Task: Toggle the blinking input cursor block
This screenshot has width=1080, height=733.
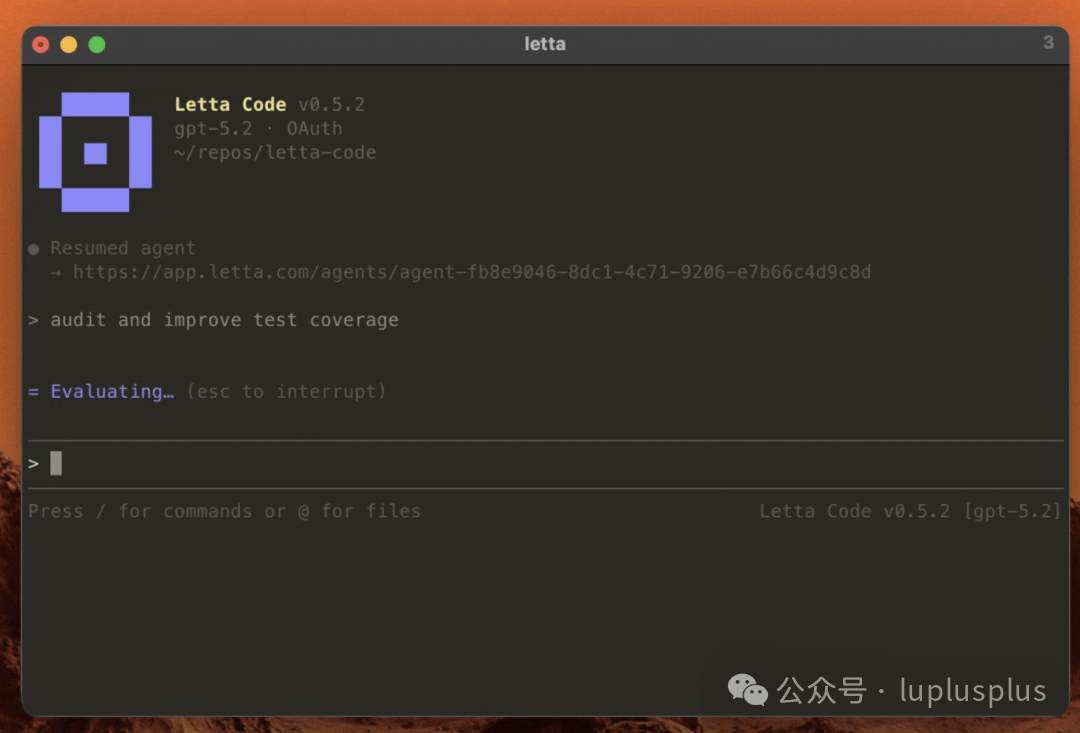Action: click(x=55, y=462)
